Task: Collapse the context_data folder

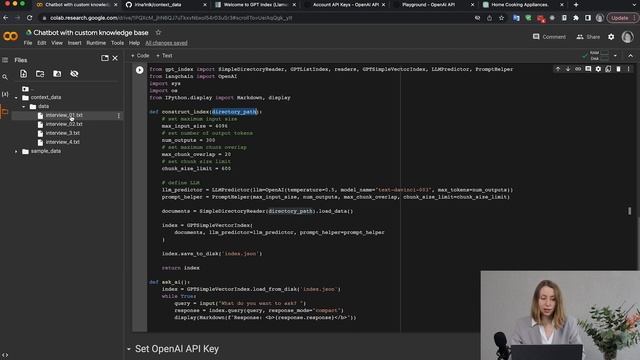Action: tap(16, 98)
